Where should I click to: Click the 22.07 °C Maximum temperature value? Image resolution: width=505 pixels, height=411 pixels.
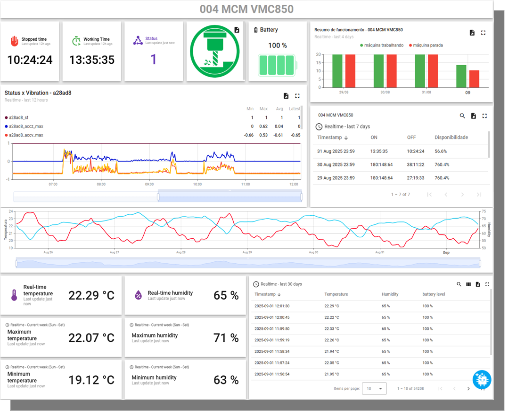point(91,338)
